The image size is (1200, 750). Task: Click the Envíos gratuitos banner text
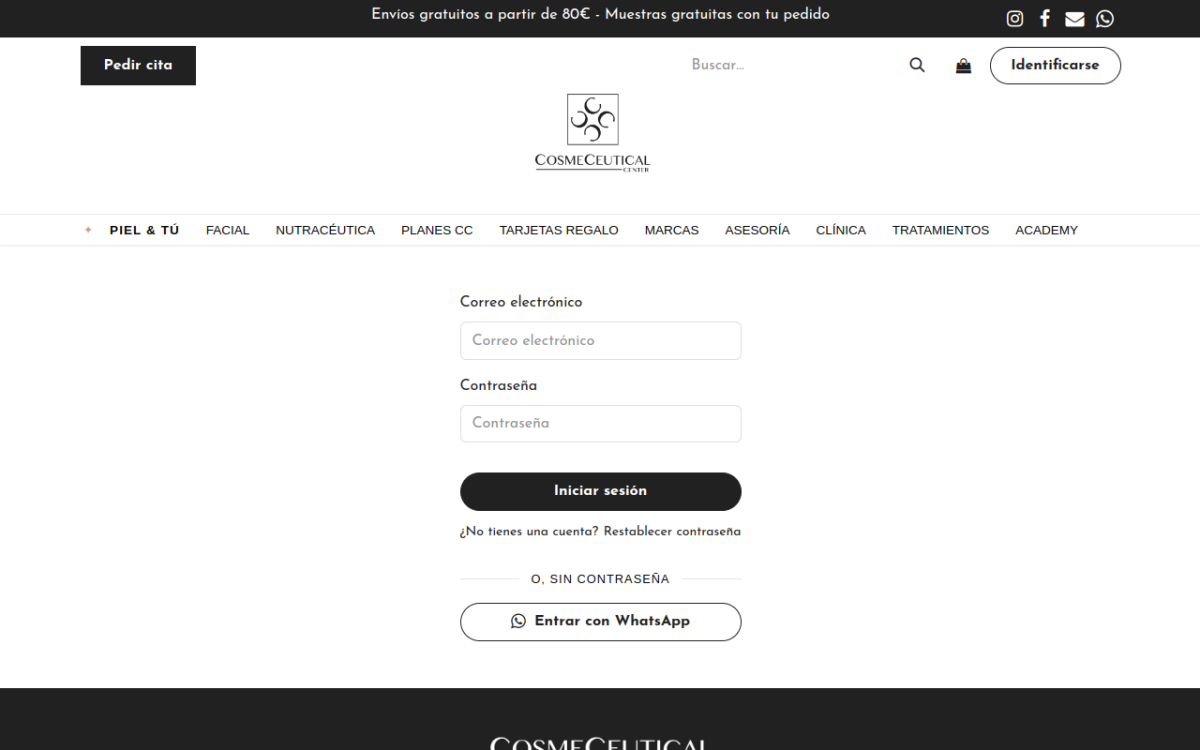(600, 14)
